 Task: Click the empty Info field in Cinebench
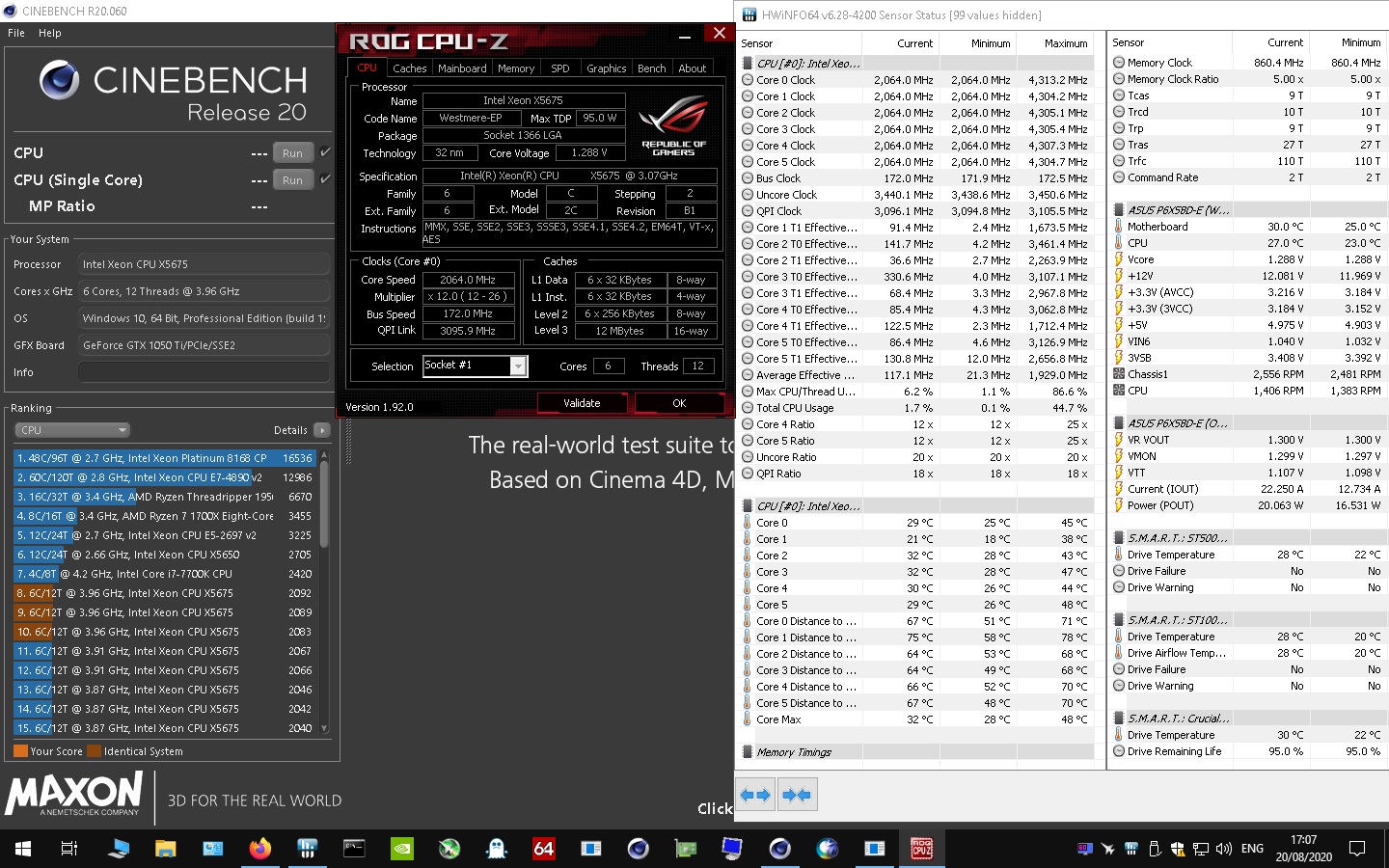(204, 371)
